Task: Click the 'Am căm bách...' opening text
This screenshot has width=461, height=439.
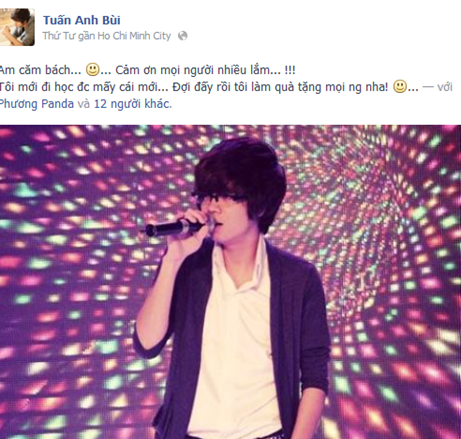Action: (x=40, y=70)
